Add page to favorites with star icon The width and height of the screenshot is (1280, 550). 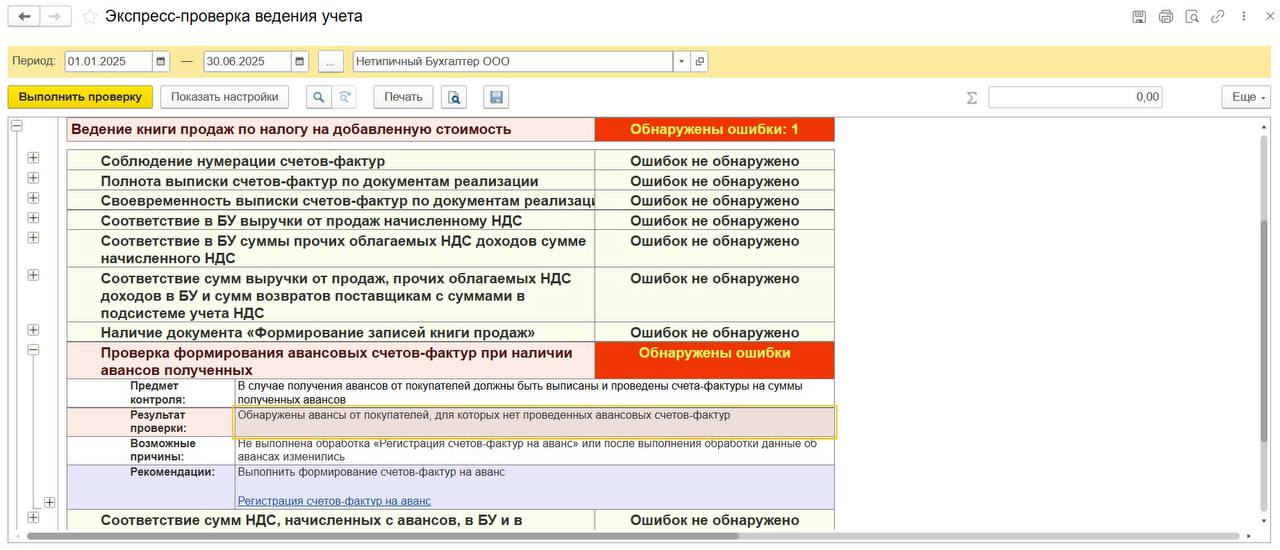click(x=90, y=16)
